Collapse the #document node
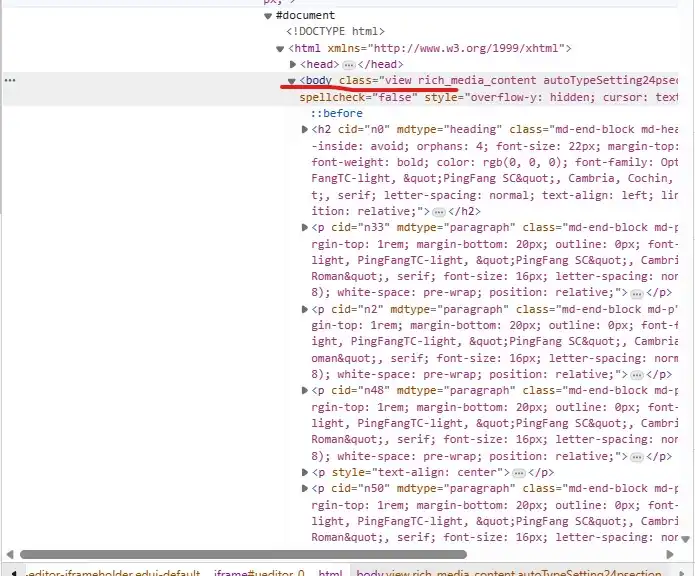695x576 pixels. (268, 16)
